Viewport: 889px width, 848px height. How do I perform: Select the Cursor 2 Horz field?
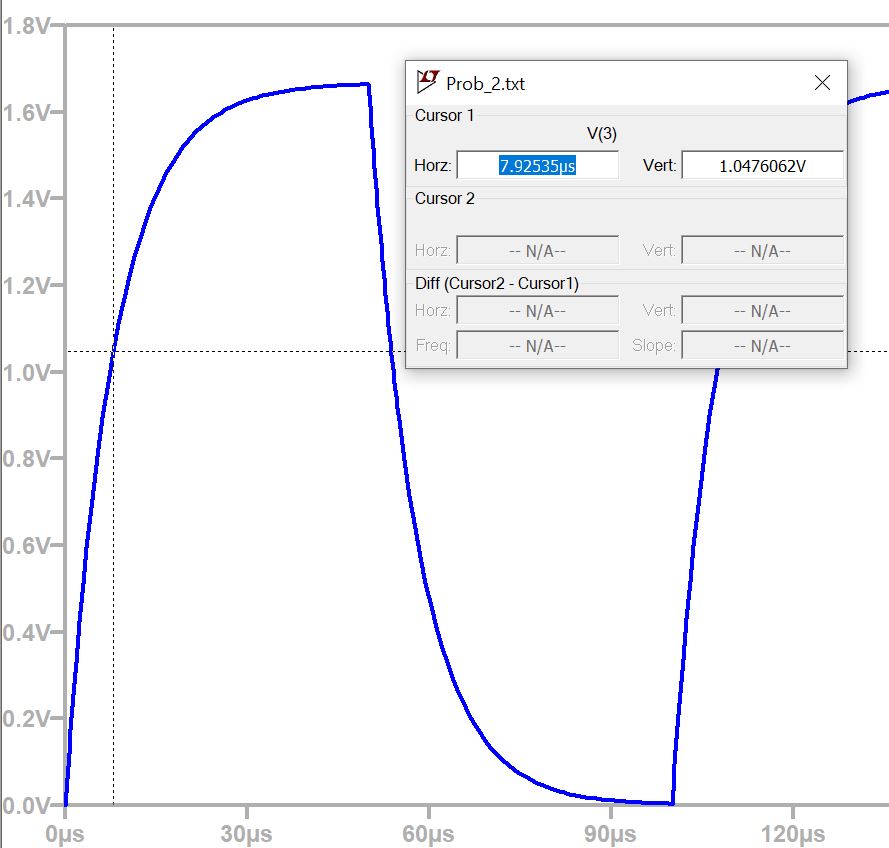[x=538, y=250]
